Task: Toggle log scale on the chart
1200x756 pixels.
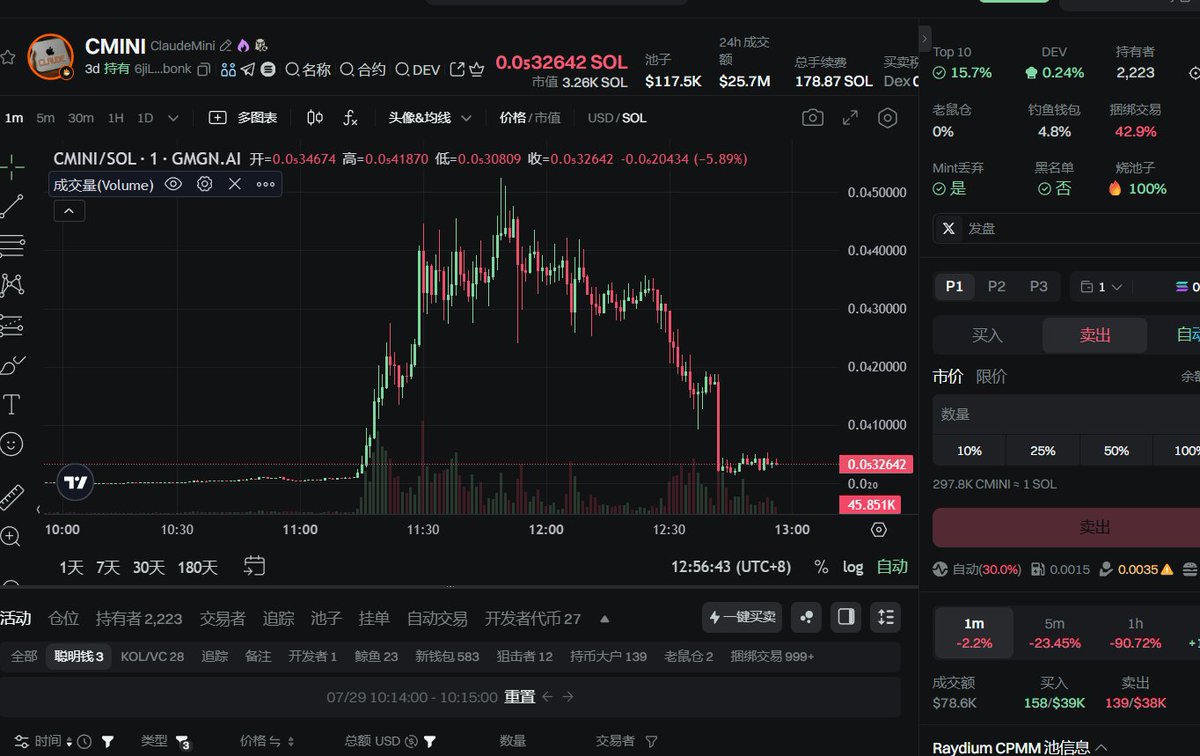Action: click(853, 567)
